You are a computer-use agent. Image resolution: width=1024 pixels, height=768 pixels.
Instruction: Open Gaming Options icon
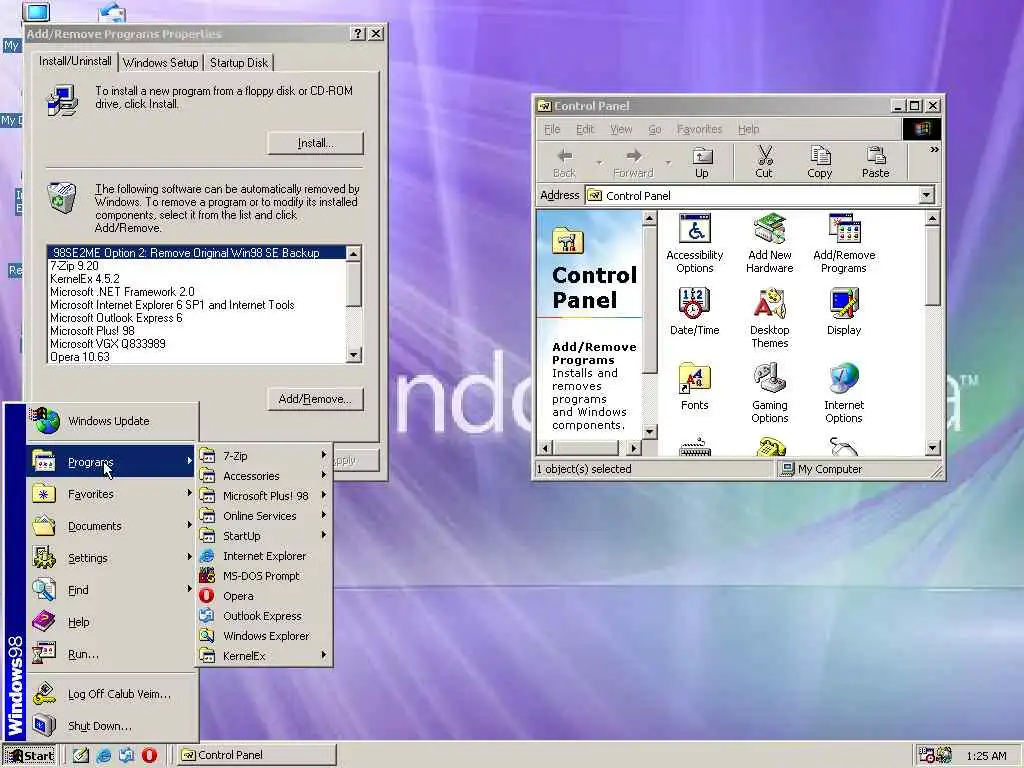tap(769, 393)
